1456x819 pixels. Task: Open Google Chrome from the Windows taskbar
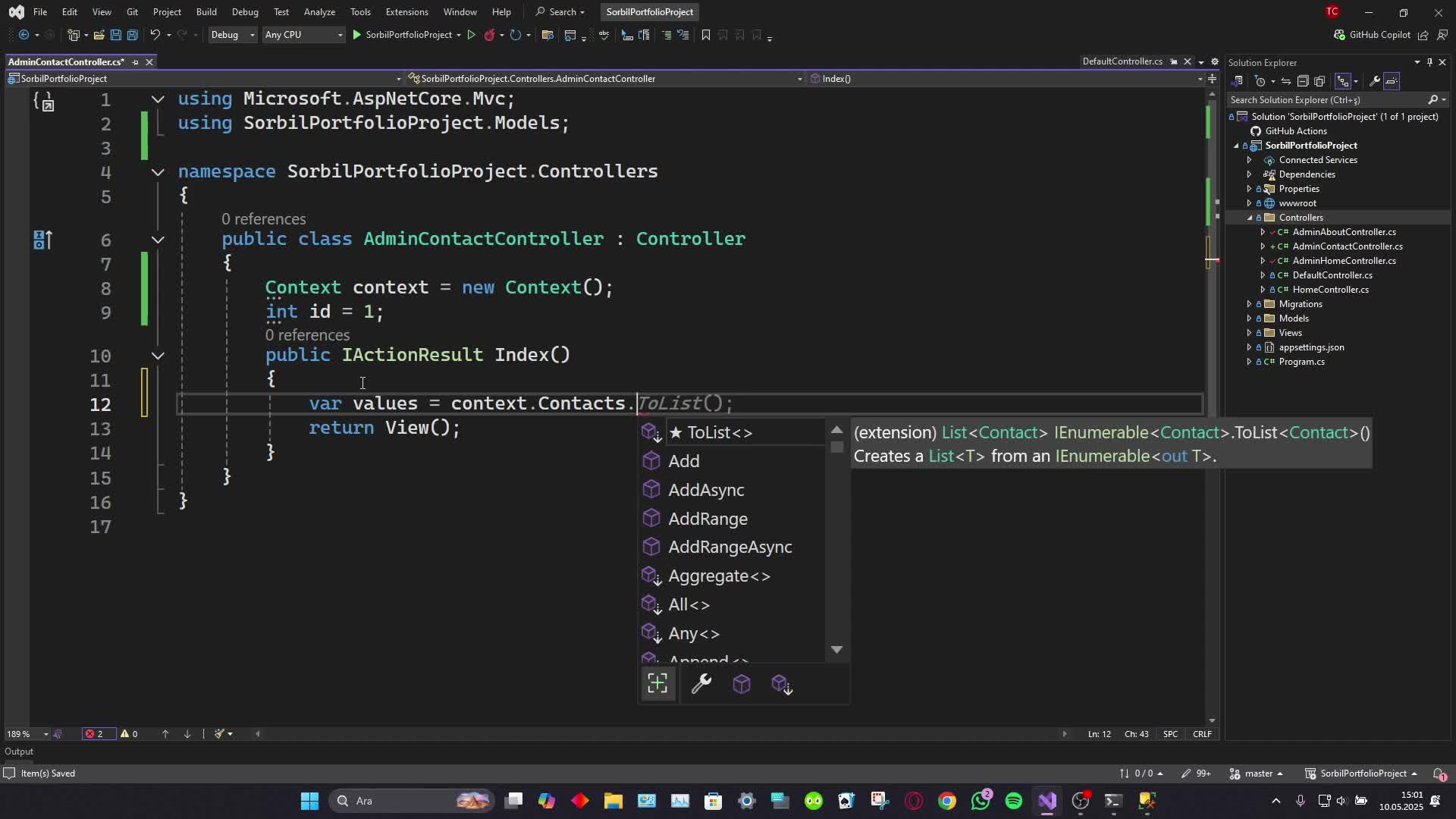click(x=946, y=801)
